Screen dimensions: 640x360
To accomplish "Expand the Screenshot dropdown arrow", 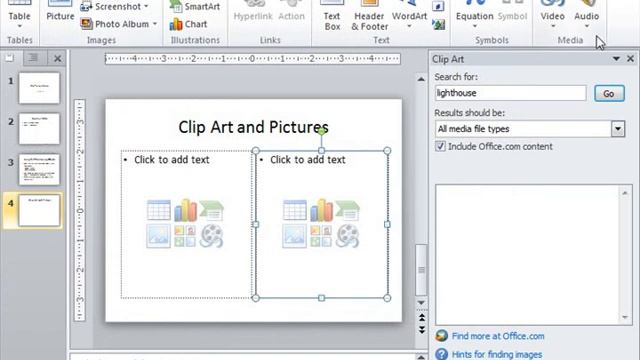I will (x=146, y=7).
